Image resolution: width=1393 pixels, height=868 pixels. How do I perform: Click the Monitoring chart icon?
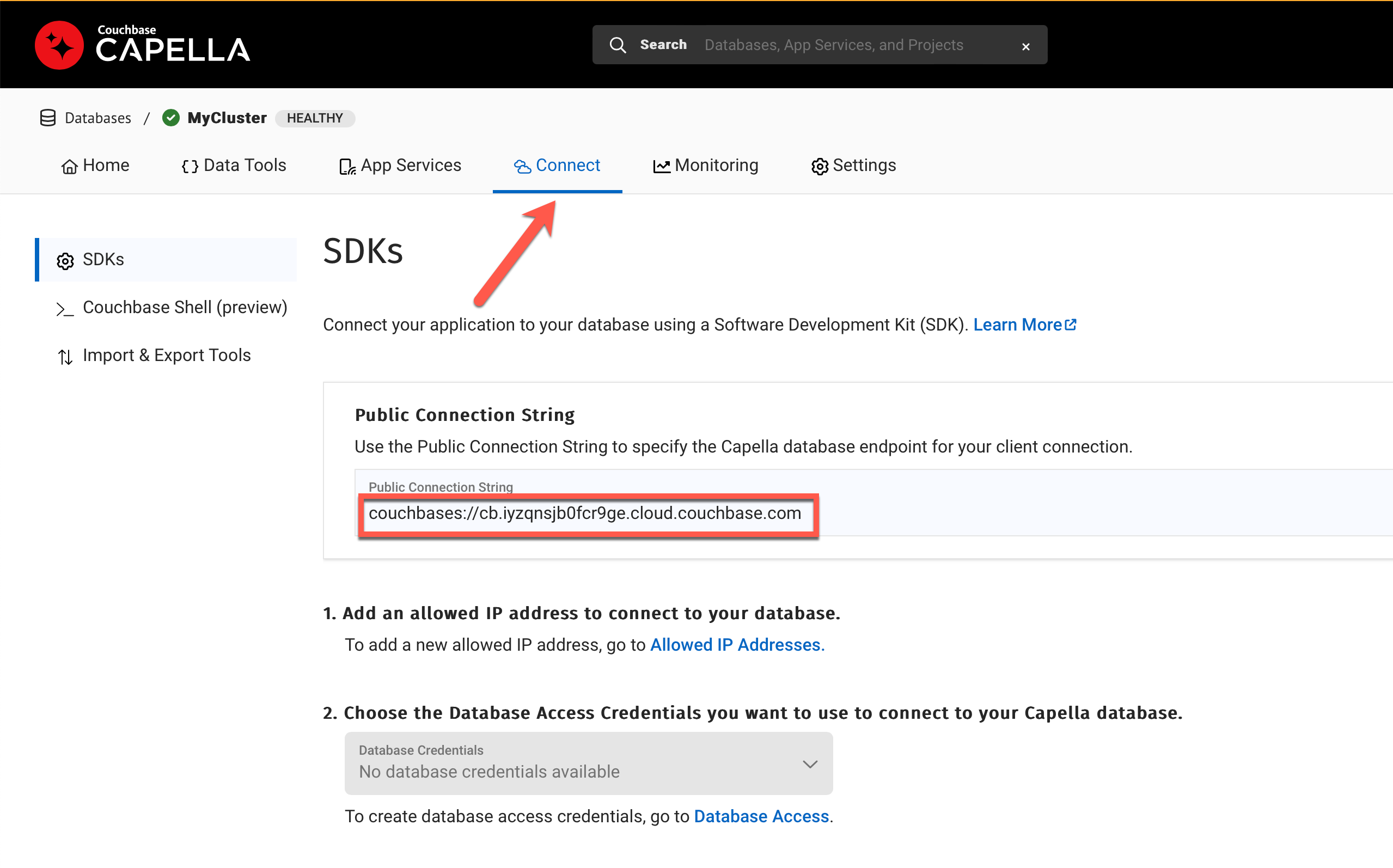click(662, 167)
